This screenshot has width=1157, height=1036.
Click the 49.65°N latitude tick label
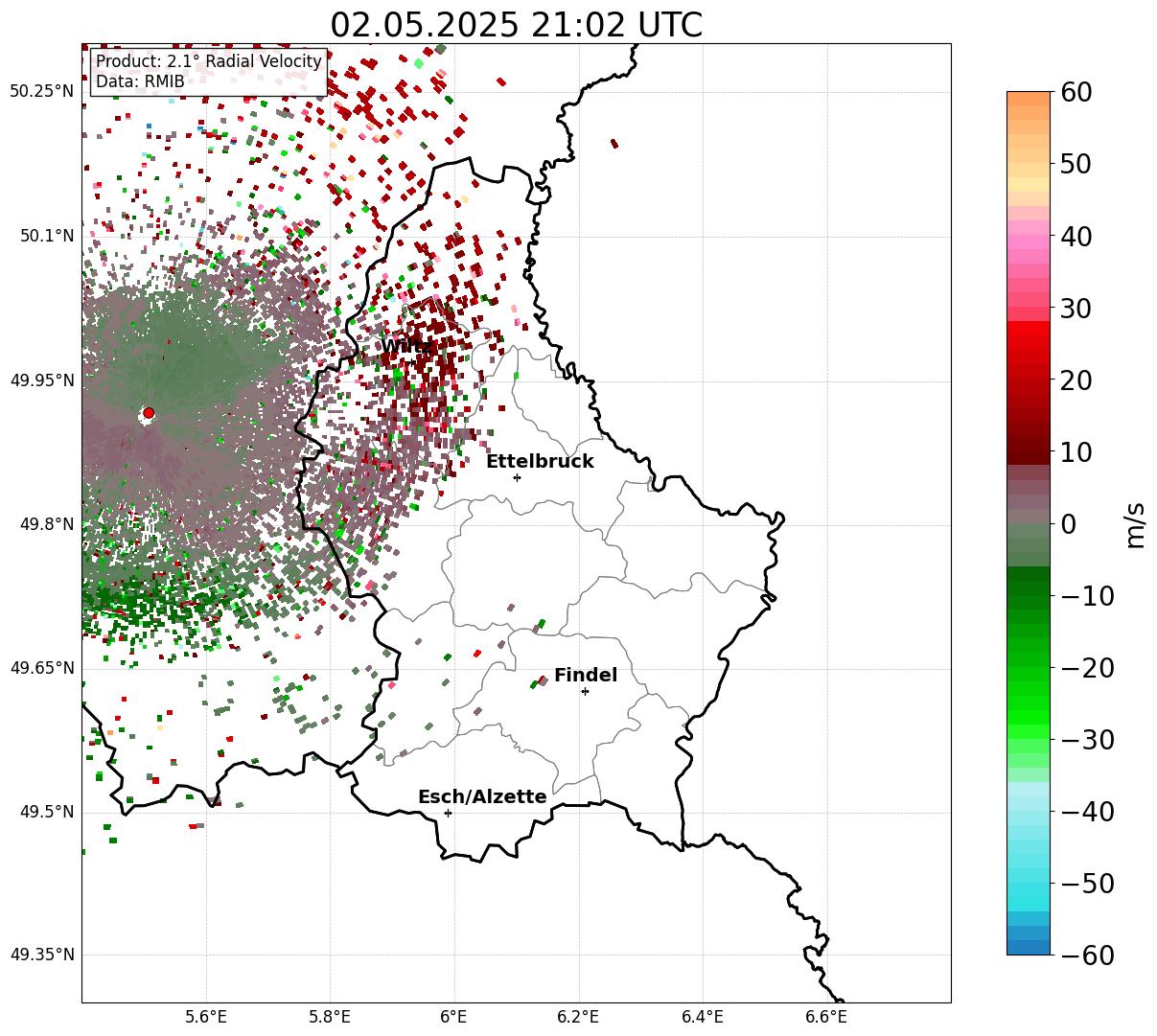pyautogui.click(x=42, y=669)
